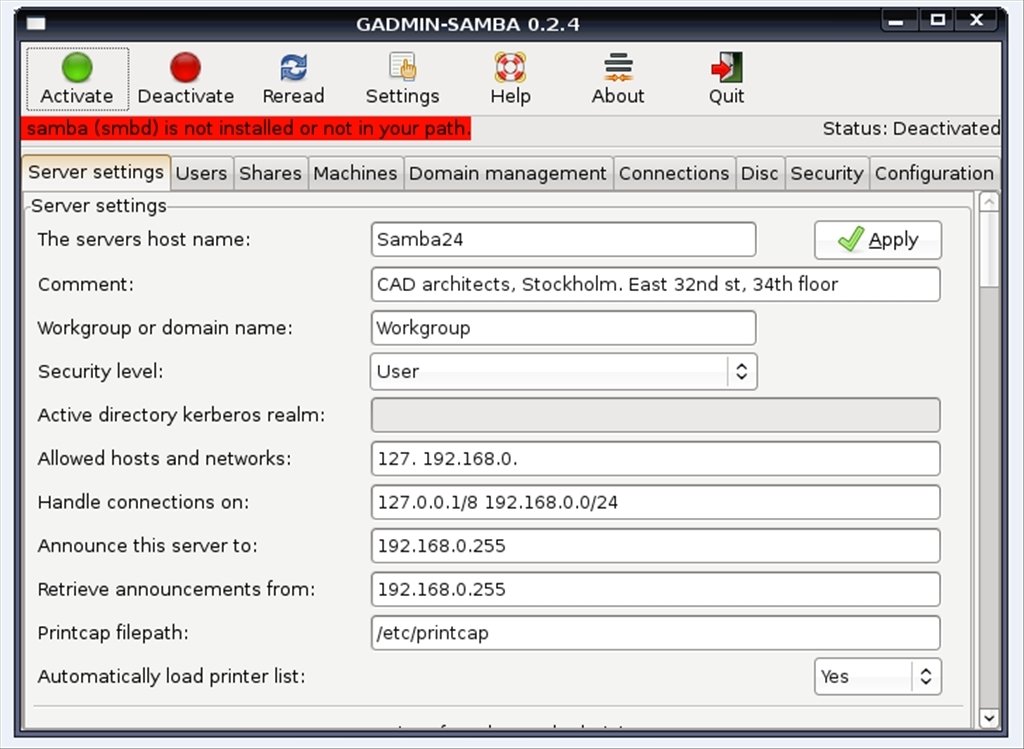Go to the Domain management tab
The image size is (1024, 749).
click(x=507, y=174)
